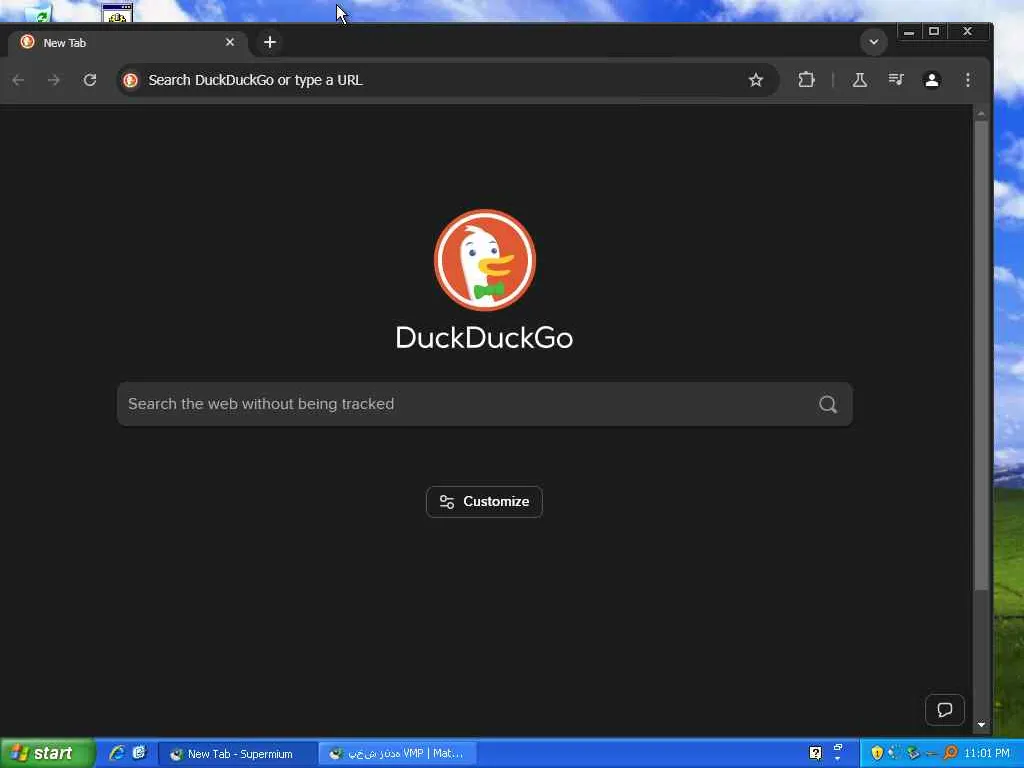1024x768 pixels.
Task: Click the vertical scrollbar thumb
Action: tap(981, 356)
